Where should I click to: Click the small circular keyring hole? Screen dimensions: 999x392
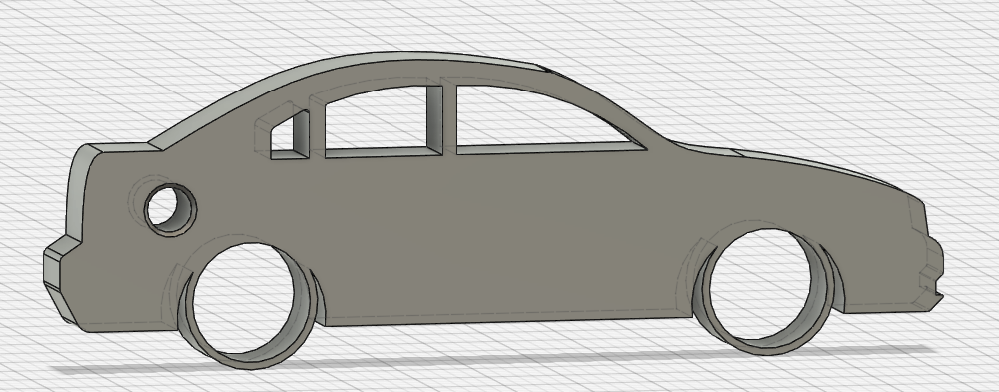coord(170,210)
